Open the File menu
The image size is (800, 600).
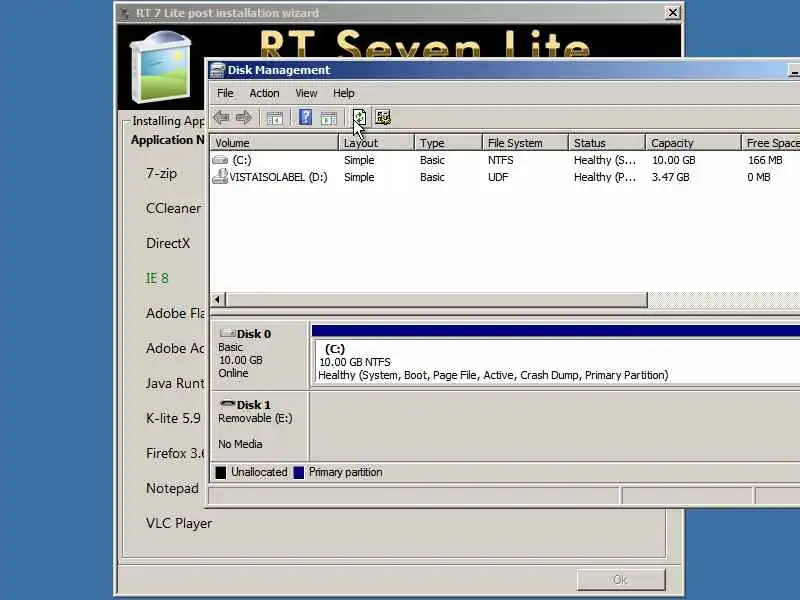[x=225, y=93]
